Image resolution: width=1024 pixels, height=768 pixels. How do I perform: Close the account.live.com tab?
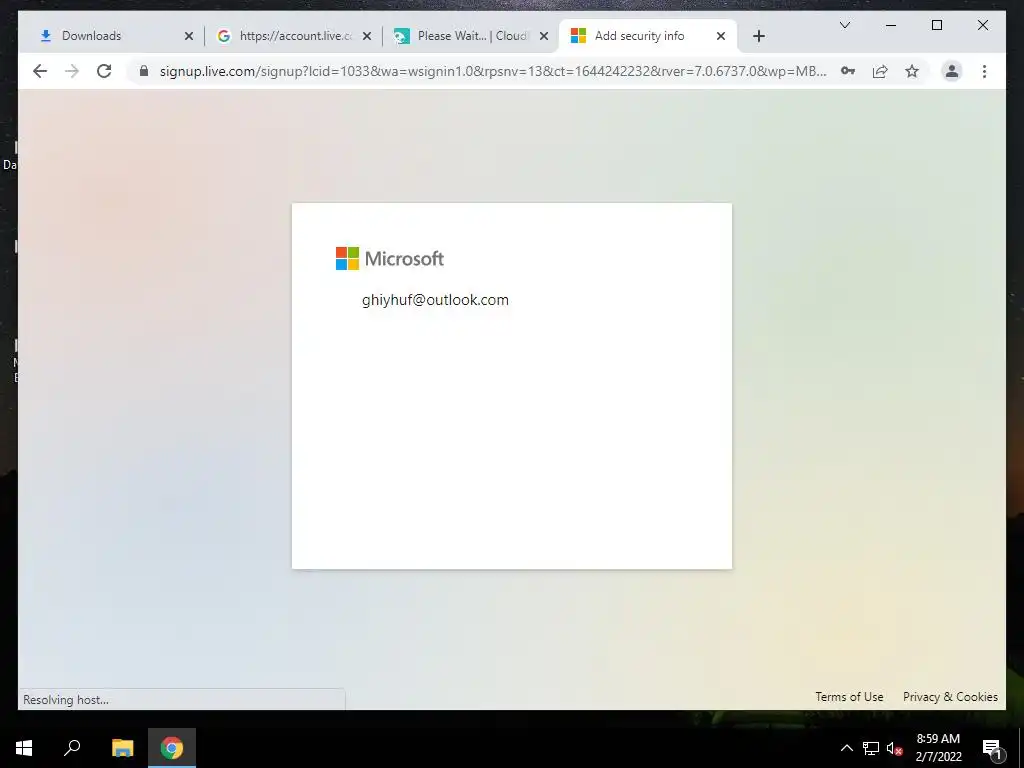tap(367, 36)
